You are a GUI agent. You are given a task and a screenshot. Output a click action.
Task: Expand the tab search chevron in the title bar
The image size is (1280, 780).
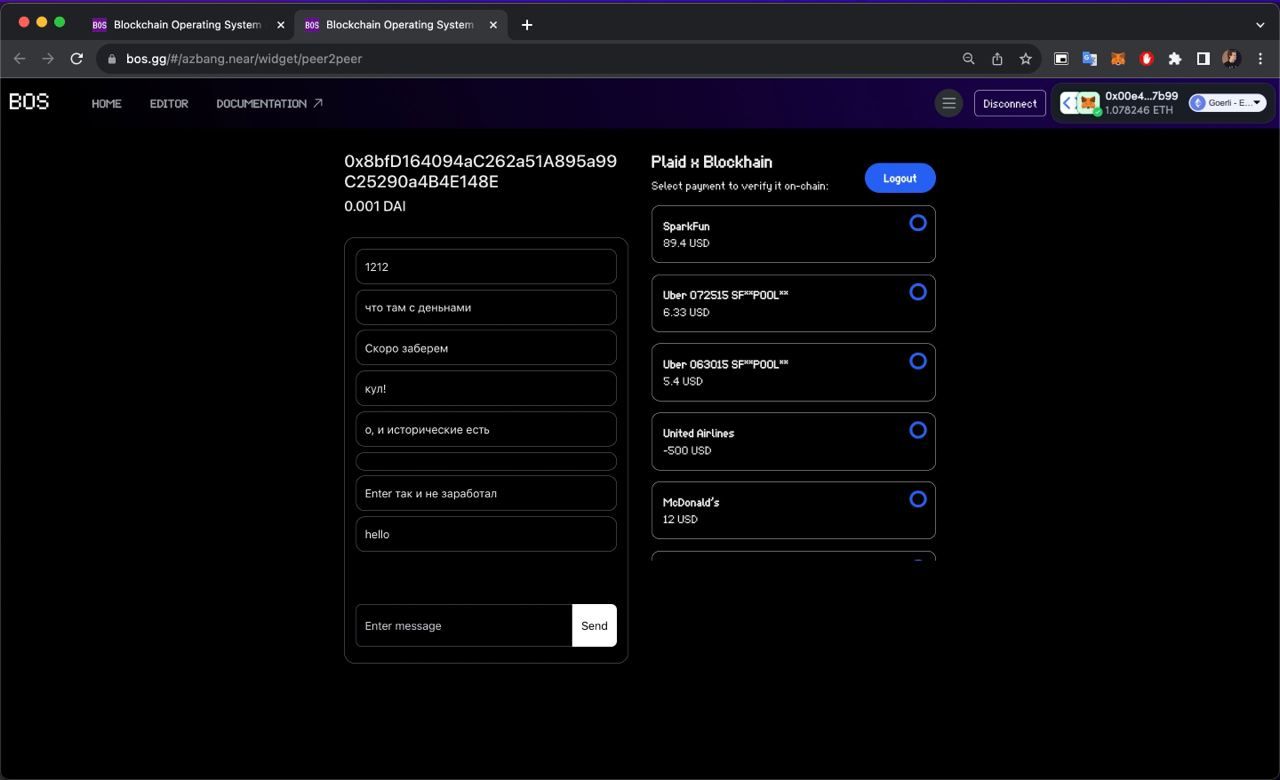(x=1260, y=24)
